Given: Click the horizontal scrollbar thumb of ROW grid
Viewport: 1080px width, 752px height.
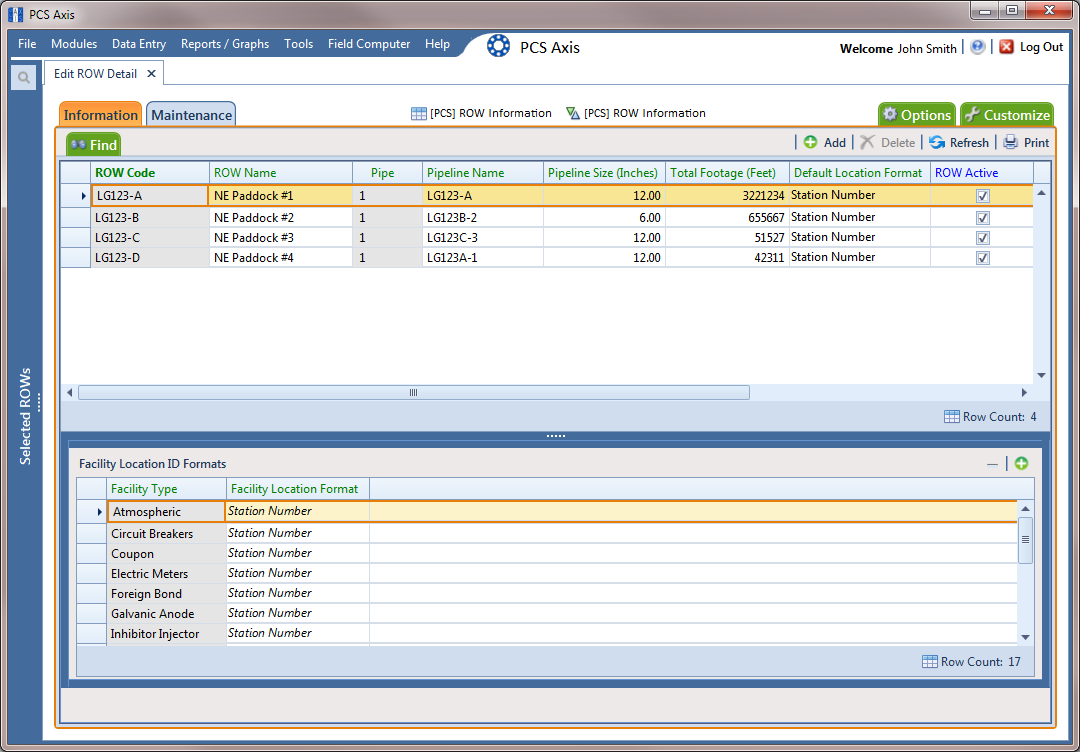Looking at the screenshot, I should pos(413,393).
